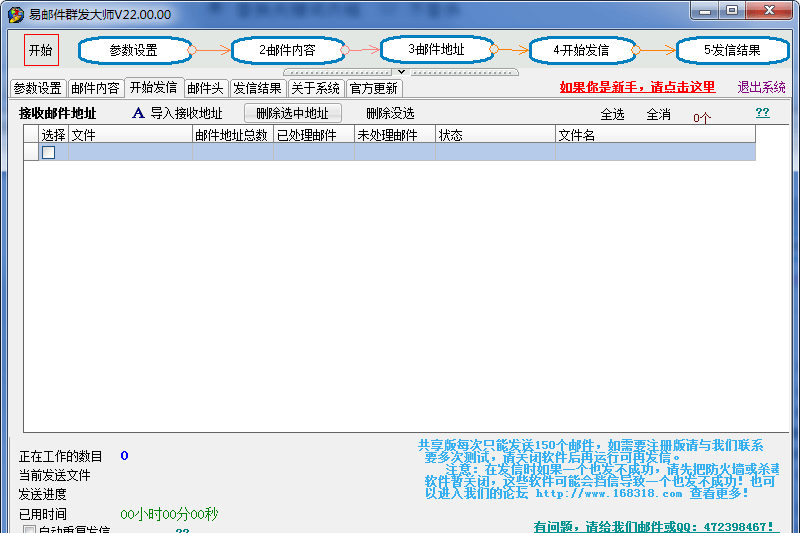Tick the checkbox in the first table row
800x533 pixels.
(48, 153)
